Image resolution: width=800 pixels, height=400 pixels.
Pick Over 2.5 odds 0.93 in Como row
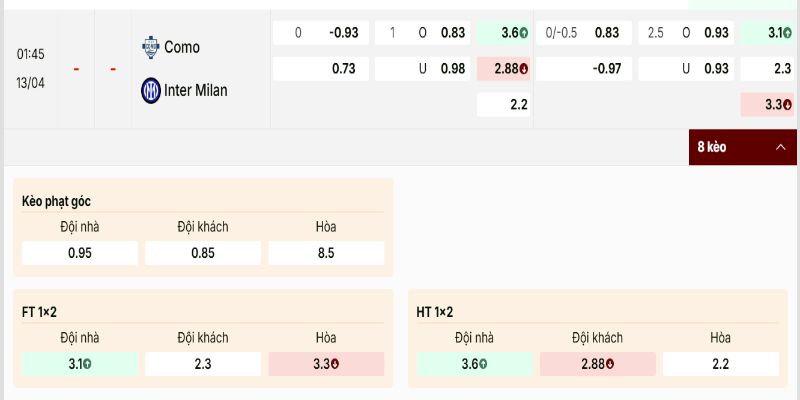pyautogui.click(x=716, y=33)
